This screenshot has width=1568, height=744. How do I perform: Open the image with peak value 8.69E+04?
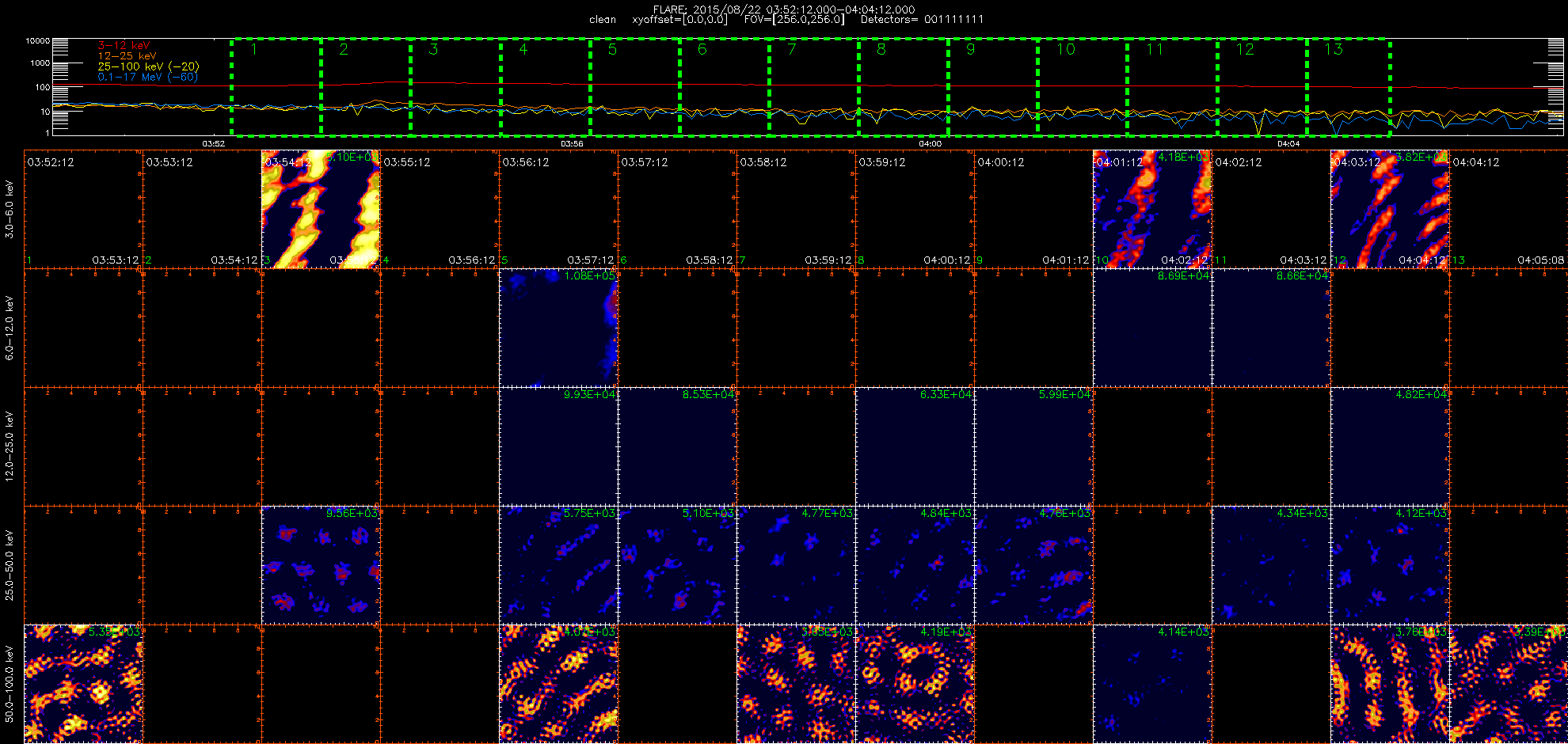click(1152, 328)
